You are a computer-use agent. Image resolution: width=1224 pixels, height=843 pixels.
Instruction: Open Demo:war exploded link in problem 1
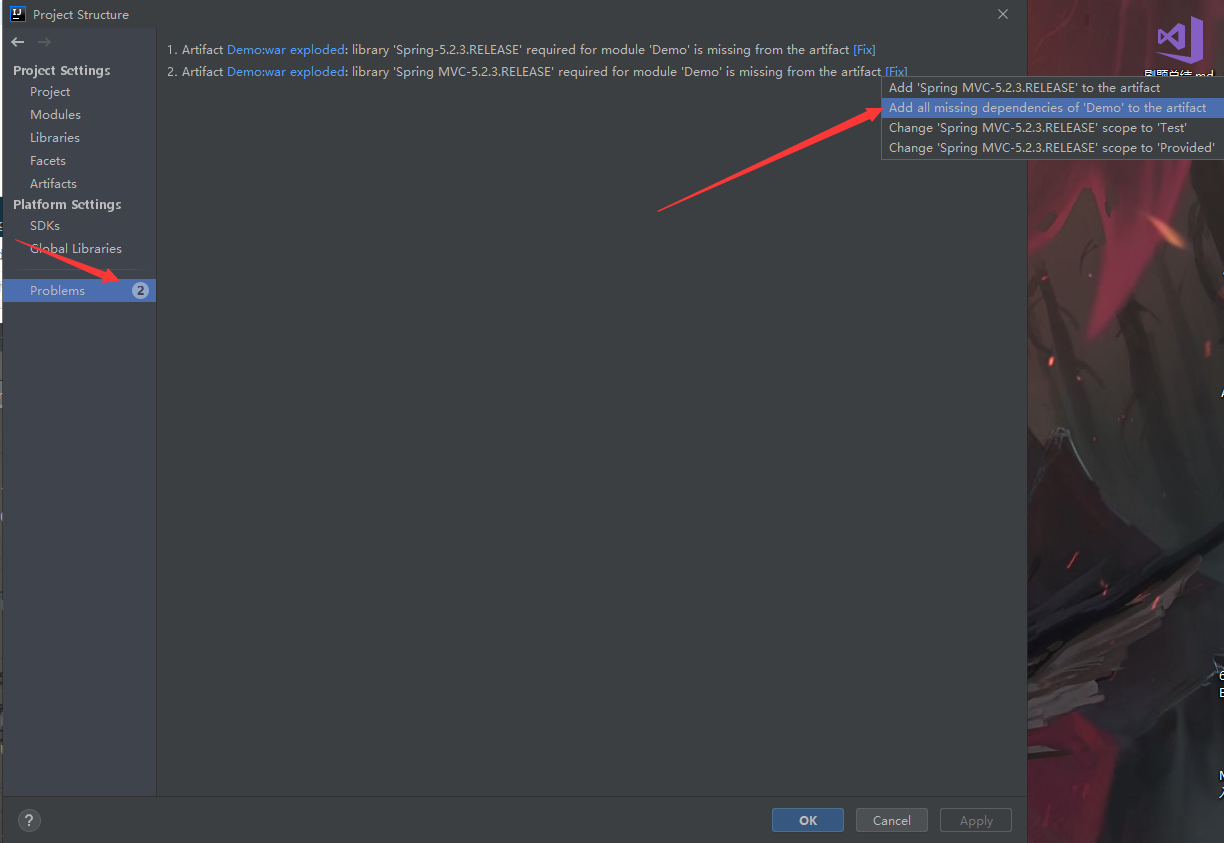point(286,49)
